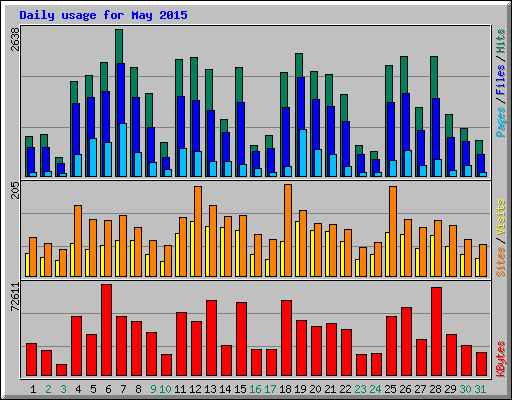Viewport: 512px width, 400px height.
Task: Select day 14 on the date axis
Action: [225, 389]
